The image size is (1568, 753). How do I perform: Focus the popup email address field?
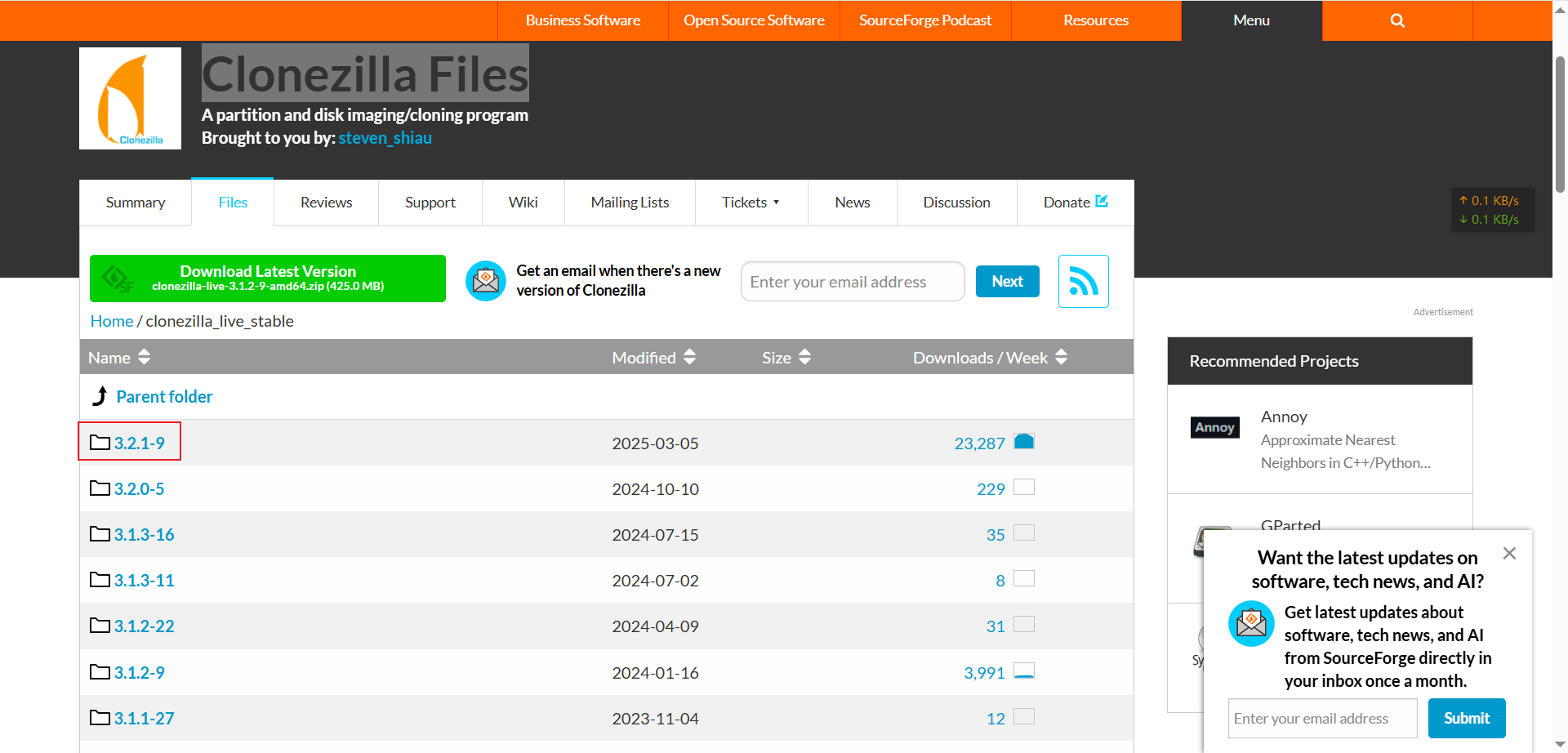[x=1322, y=719]
